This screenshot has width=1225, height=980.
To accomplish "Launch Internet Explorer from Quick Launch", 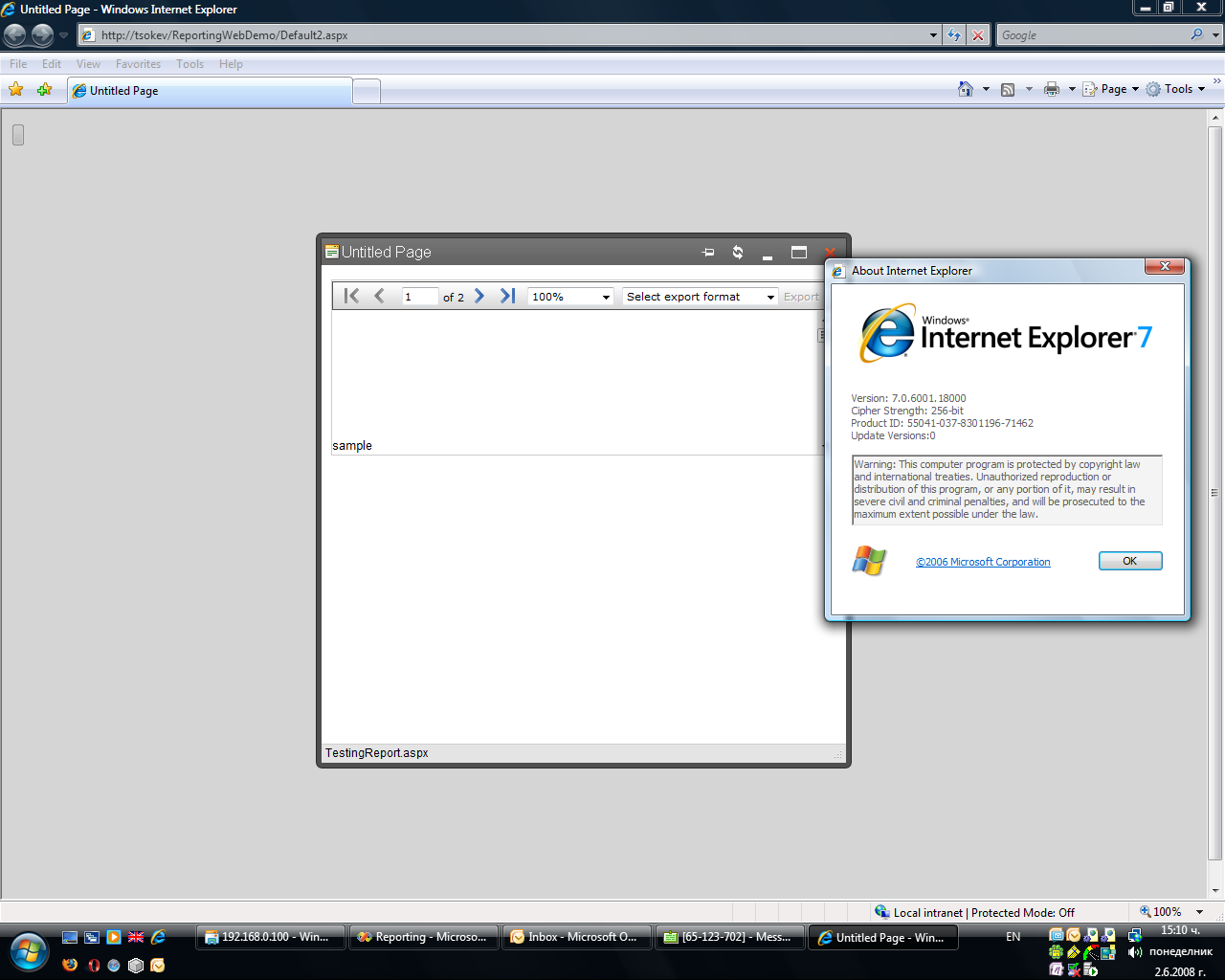I will pyautogui.click(x=158, y=937).
